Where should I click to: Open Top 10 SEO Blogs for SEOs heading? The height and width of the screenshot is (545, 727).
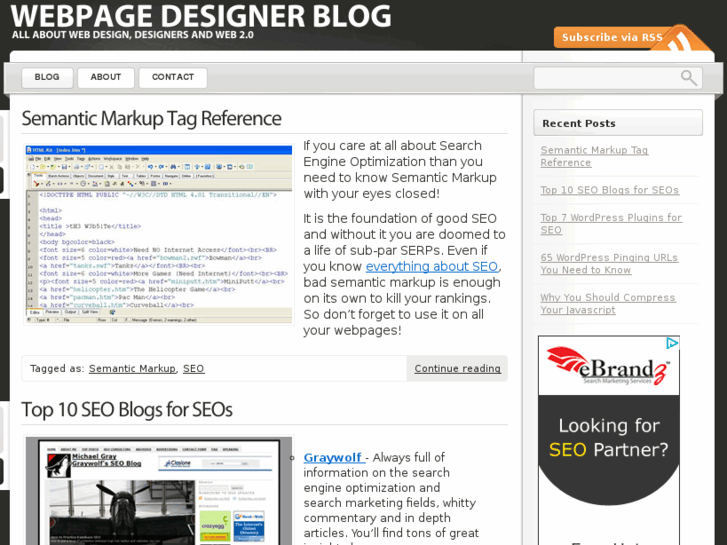tap(127, 410)
